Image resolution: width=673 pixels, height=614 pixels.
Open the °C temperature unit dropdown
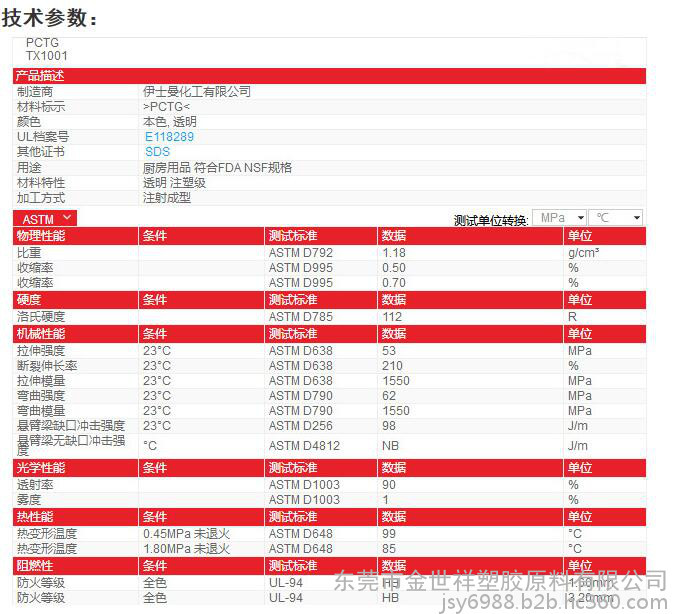[615, 218]
